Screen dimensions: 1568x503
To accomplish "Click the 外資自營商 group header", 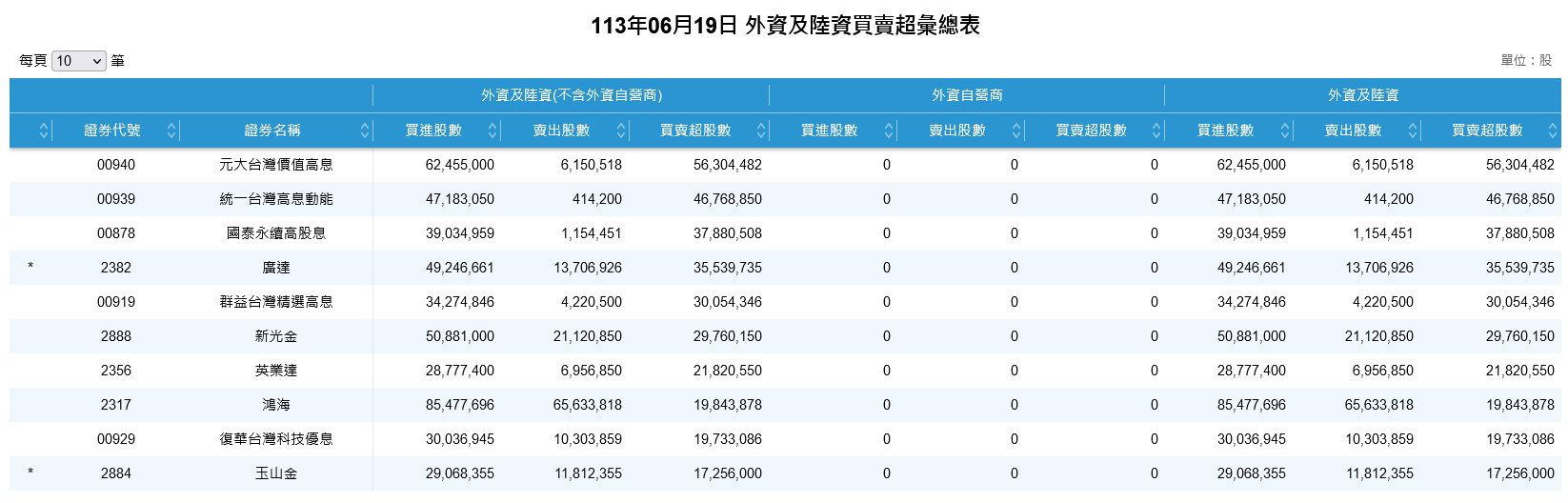I will 967,95.
